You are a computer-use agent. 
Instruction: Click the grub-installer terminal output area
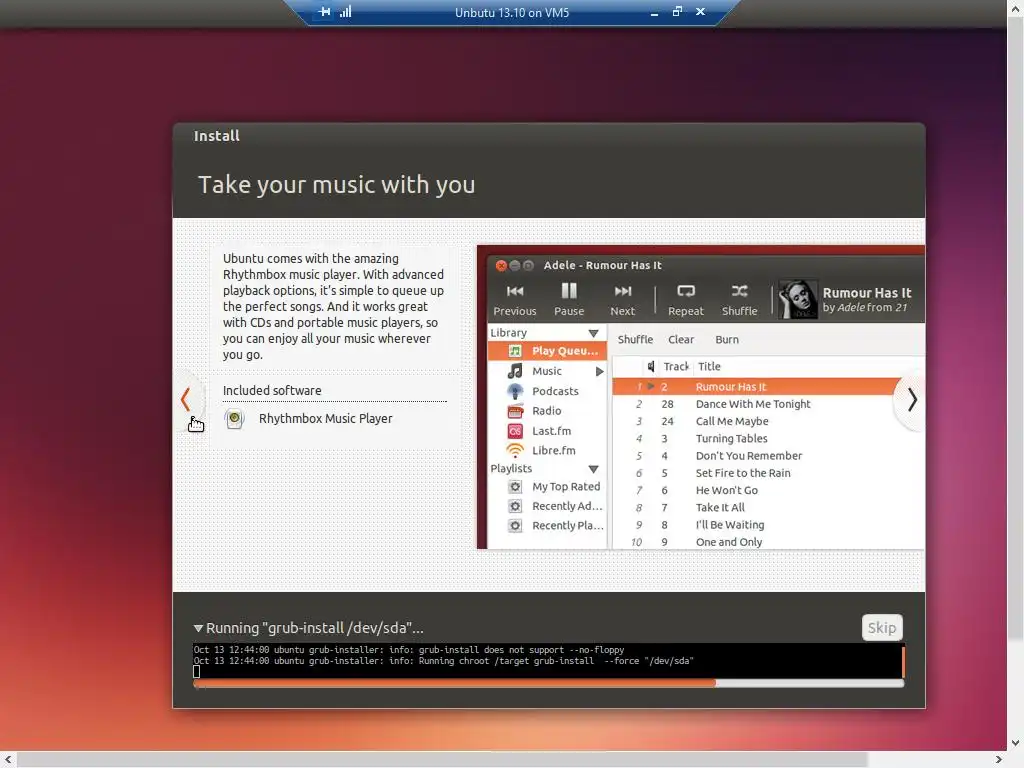coord(547,661)
